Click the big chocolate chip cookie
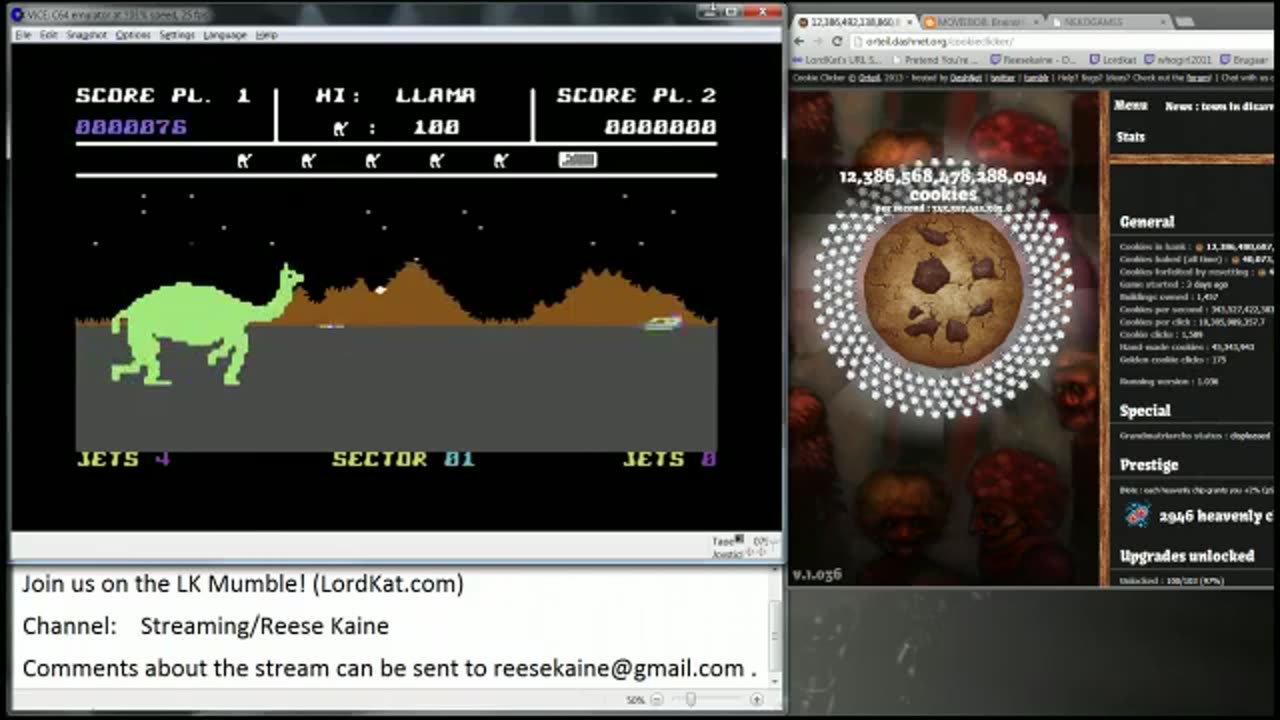This screenshot has height=720, width=1280. [943, 287]
